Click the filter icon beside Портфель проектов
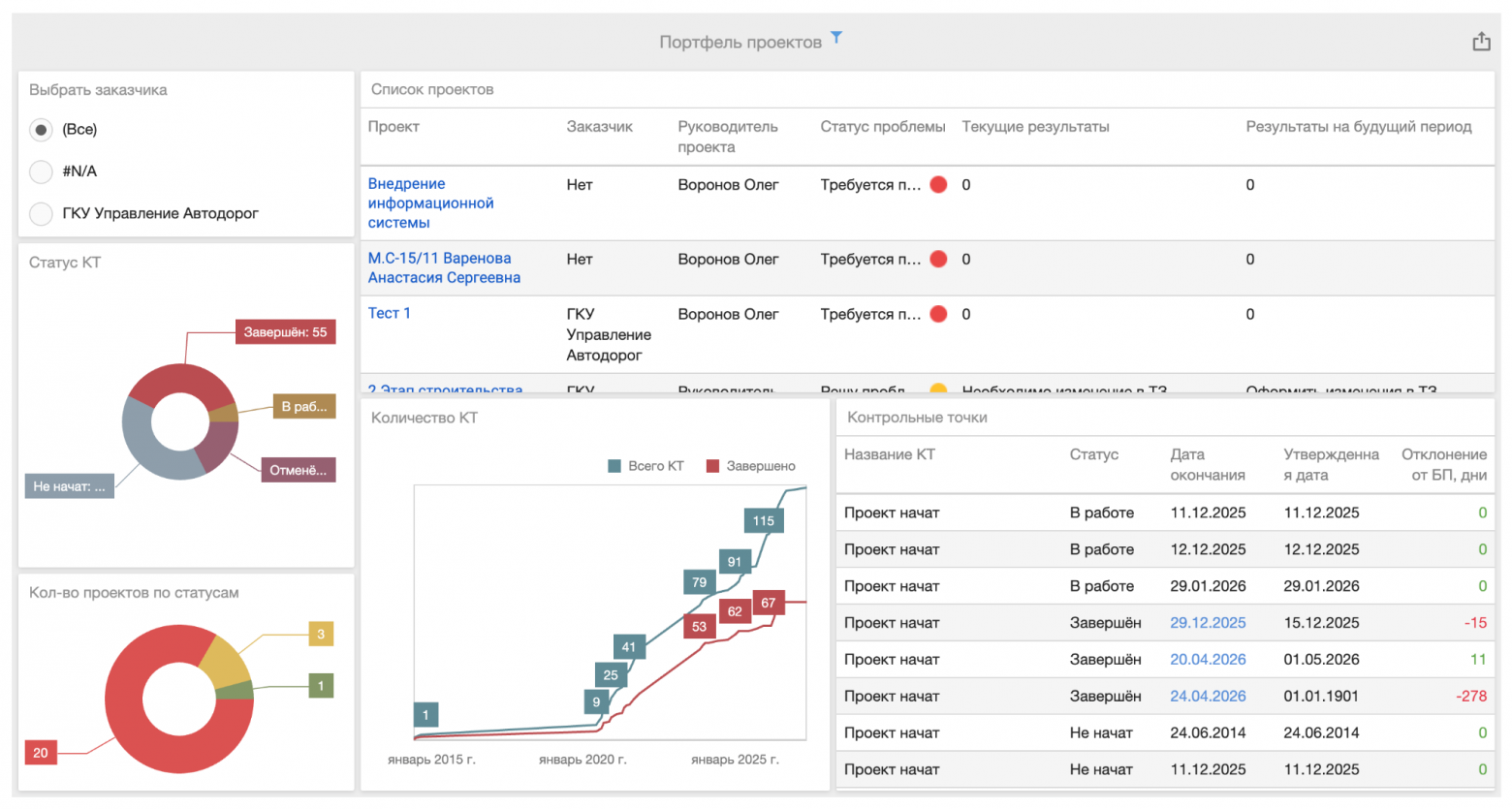The height and width of the screenshot is (809, 1512). [836, 38]
